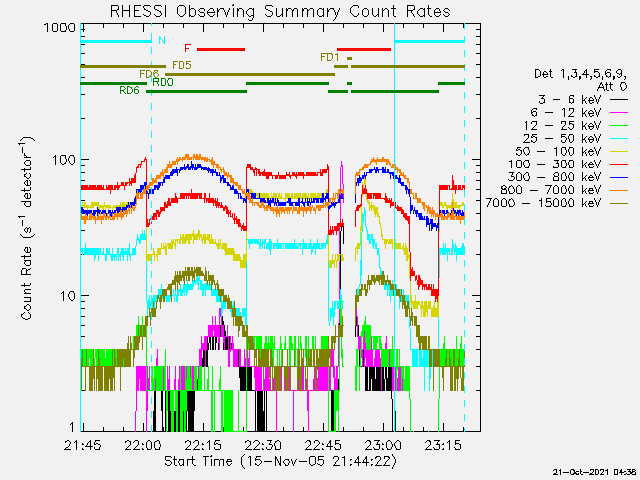640x480 pixels.
Task: Select the 12 - 25 keV legend label
Action: [x=562, y=125]
